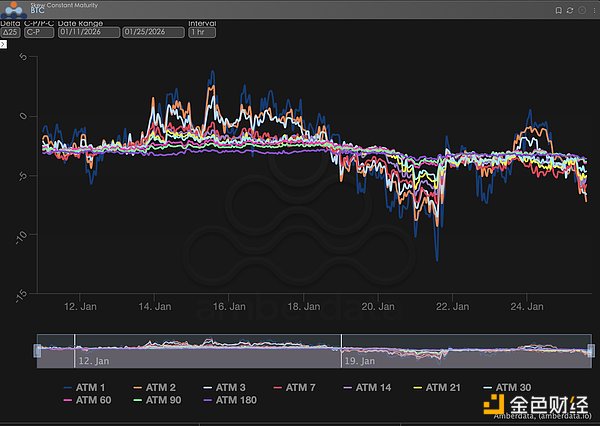Toggle ATM 21 series in legend
This screenshot has width=600, height=426.
tap(444, 387)
